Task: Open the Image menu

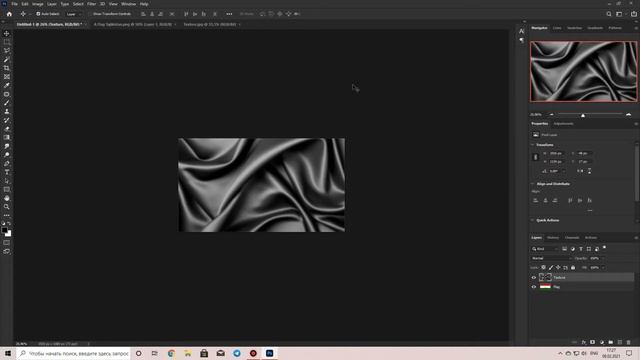Action: click(x=38, y=4)
